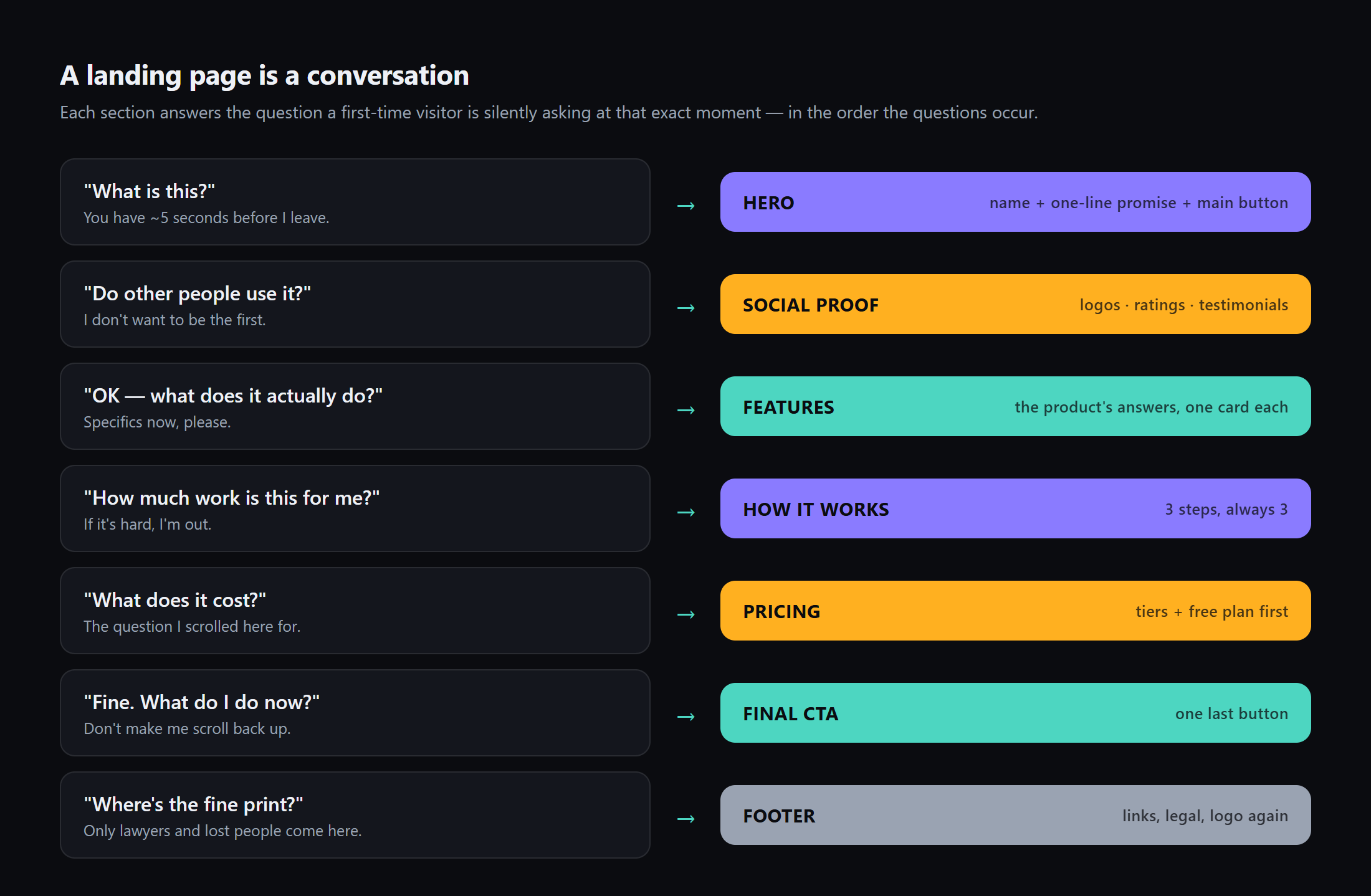Screen dimensions: 1371x896
Task: Click the arrow pointing to FEATURES block
Action: tap(685, 410)
